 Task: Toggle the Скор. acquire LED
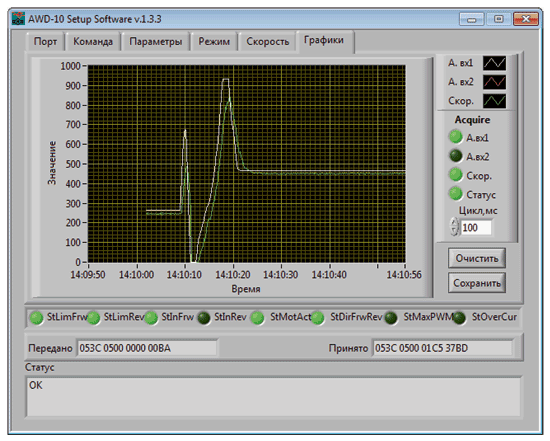tap(456, 175)
